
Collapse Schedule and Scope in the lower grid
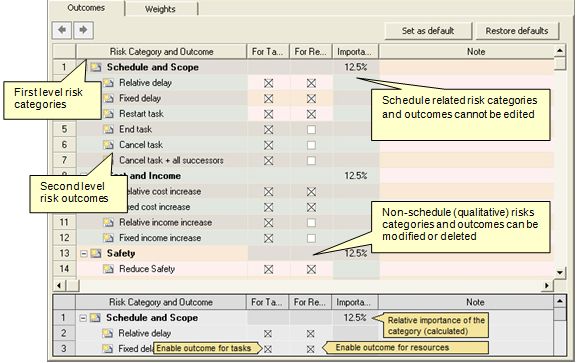coord(83,318)
